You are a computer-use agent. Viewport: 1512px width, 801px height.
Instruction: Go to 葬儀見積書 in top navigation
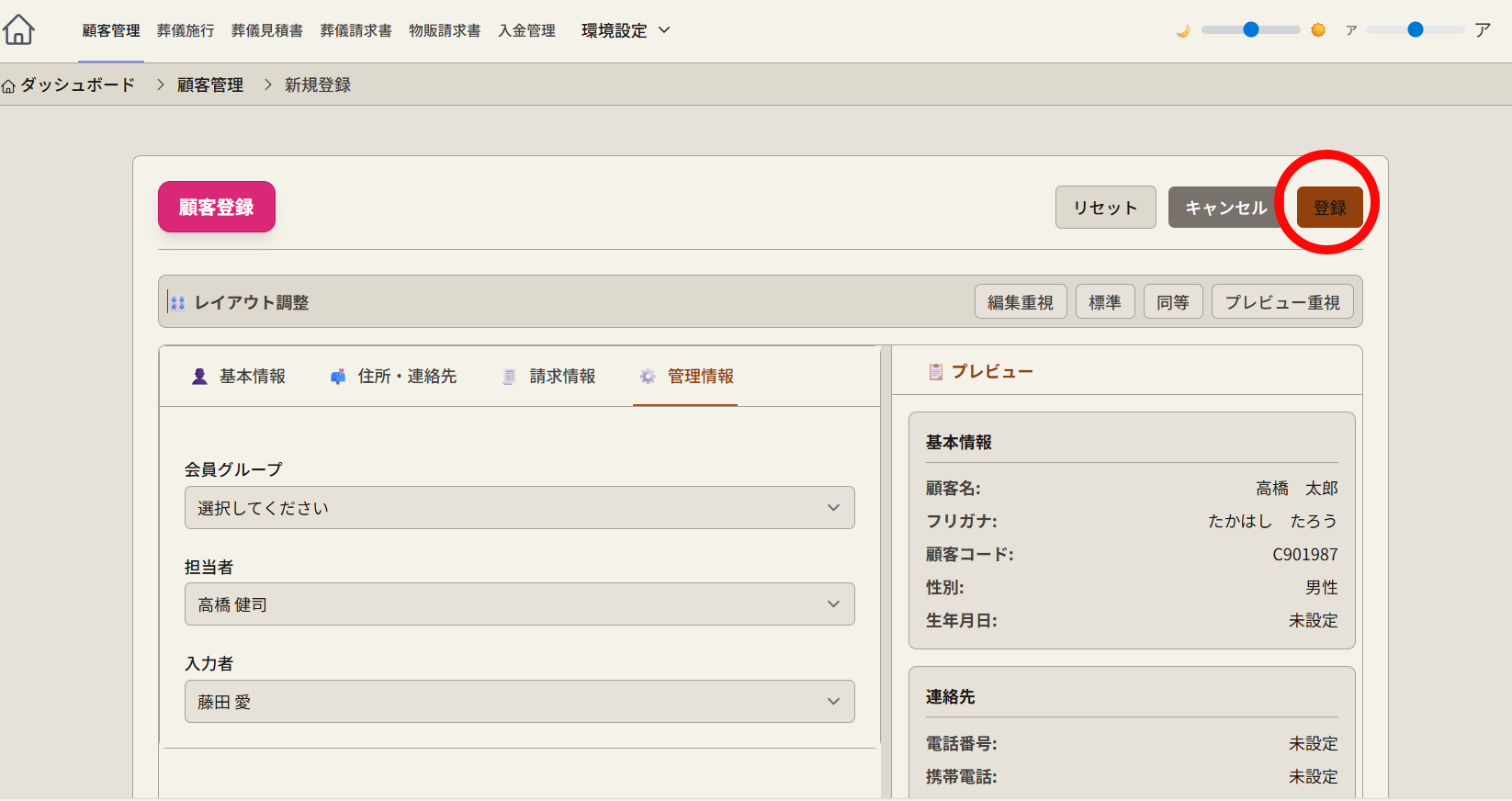(x=266, y=30)
